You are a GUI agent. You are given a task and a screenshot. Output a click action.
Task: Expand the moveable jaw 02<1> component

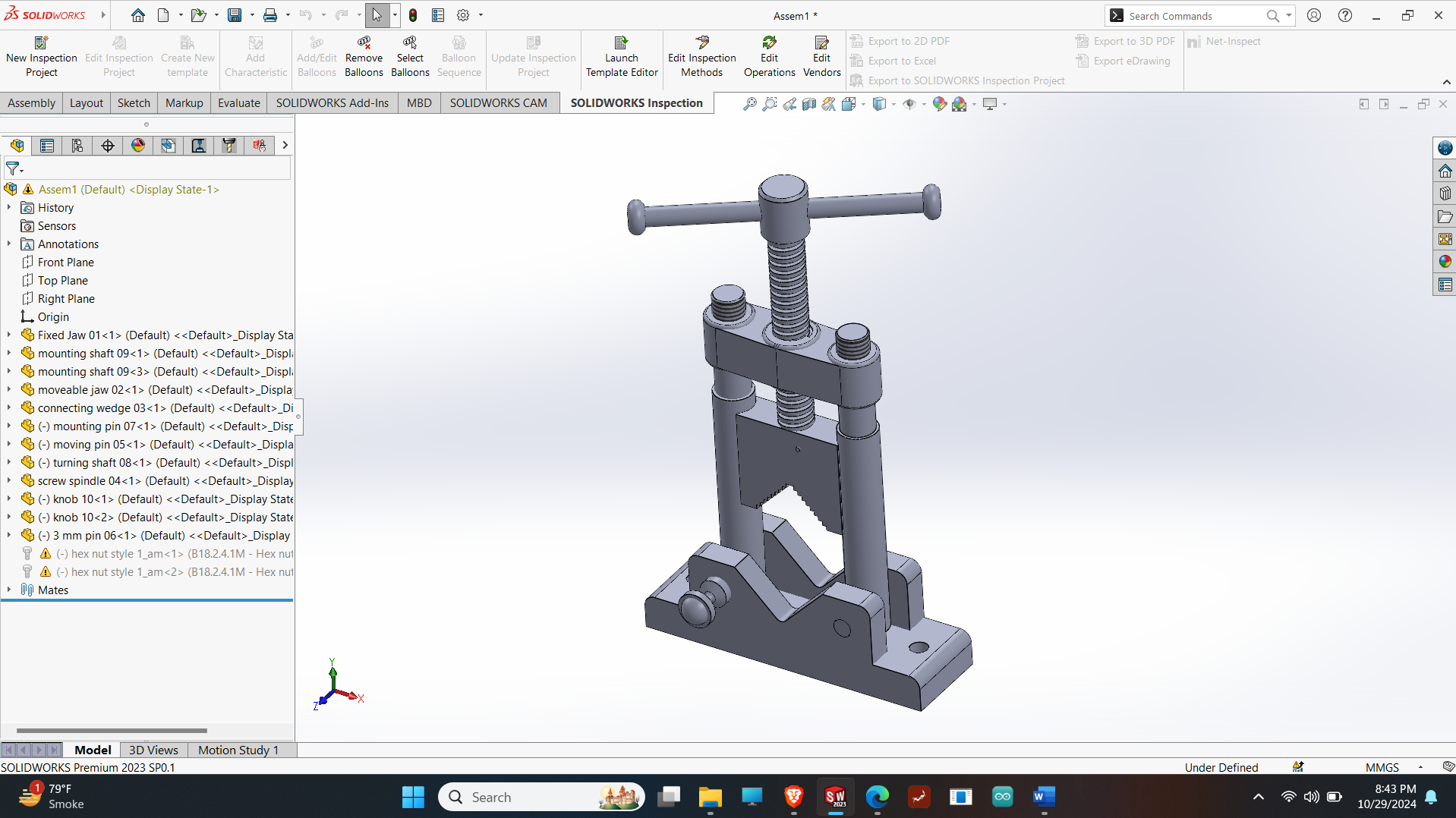point(9,389)
